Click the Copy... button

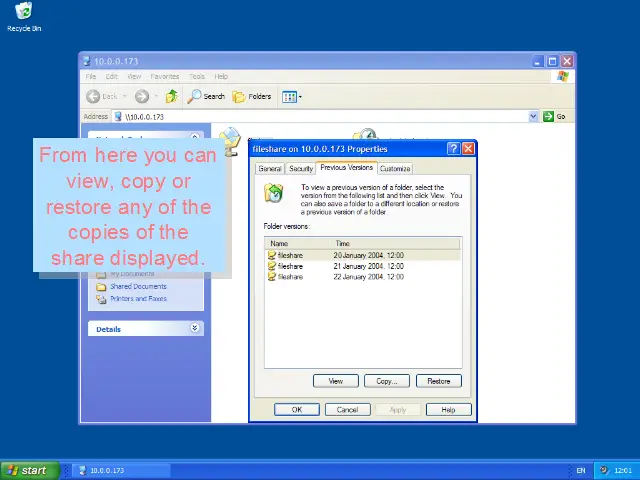tap(387, 381)
